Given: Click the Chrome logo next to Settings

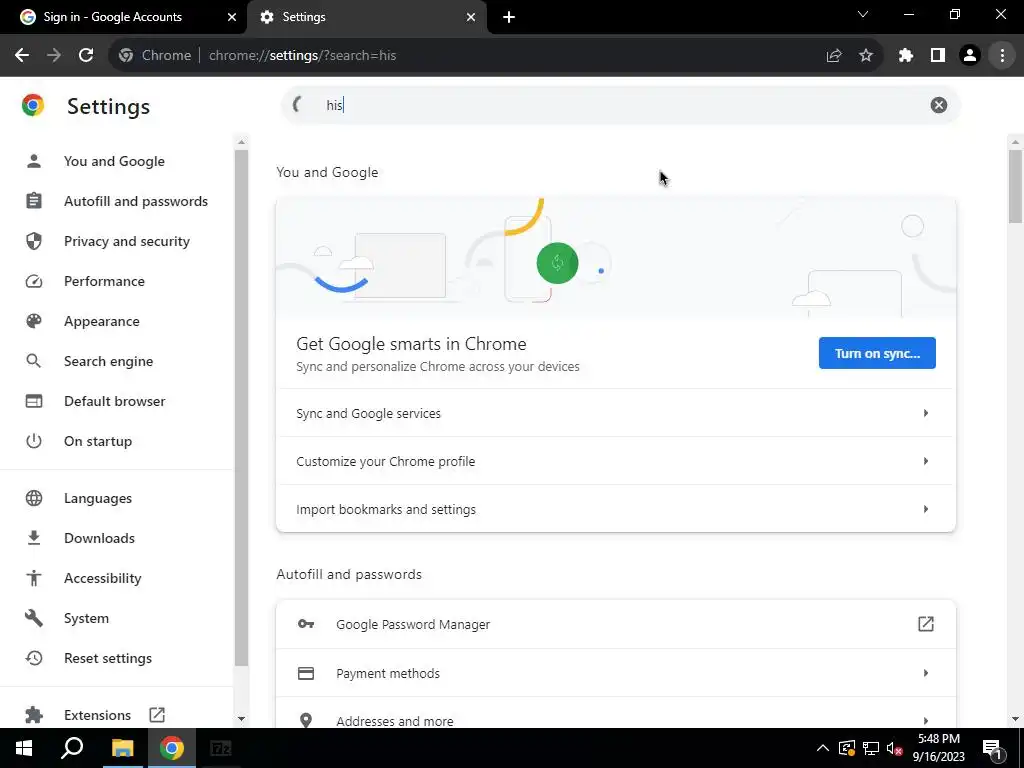Looking at the screenshot, I should (33, 105).
